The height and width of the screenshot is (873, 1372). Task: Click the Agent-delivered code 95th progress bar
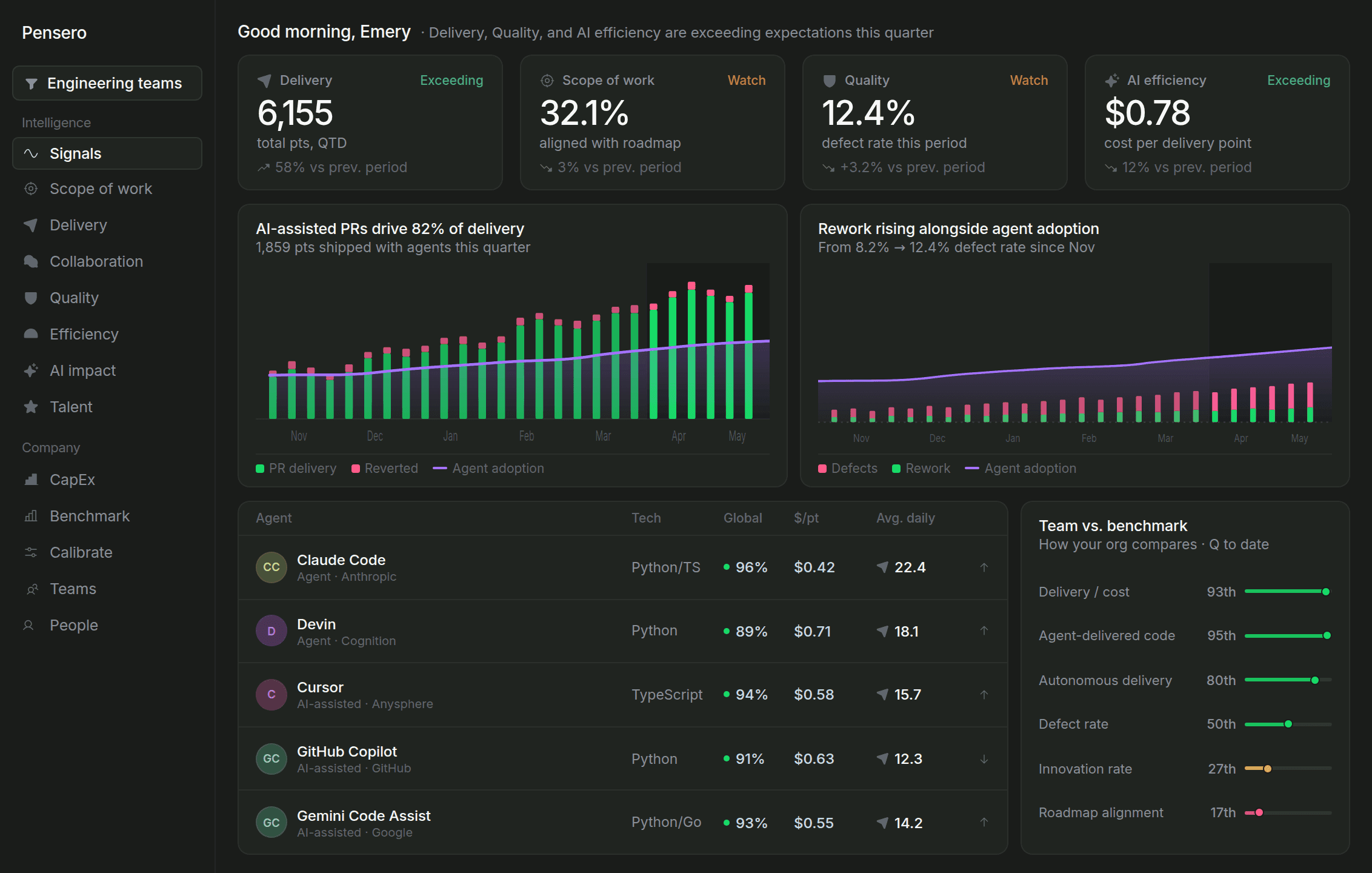point(1288,635)
